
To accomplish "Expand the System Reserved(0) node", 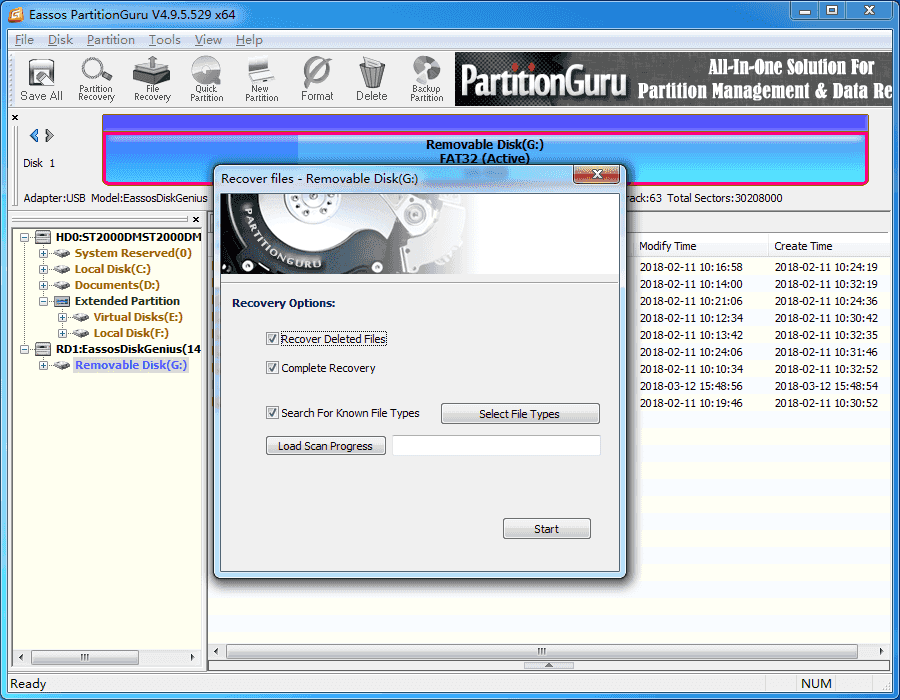I will 44,253.
